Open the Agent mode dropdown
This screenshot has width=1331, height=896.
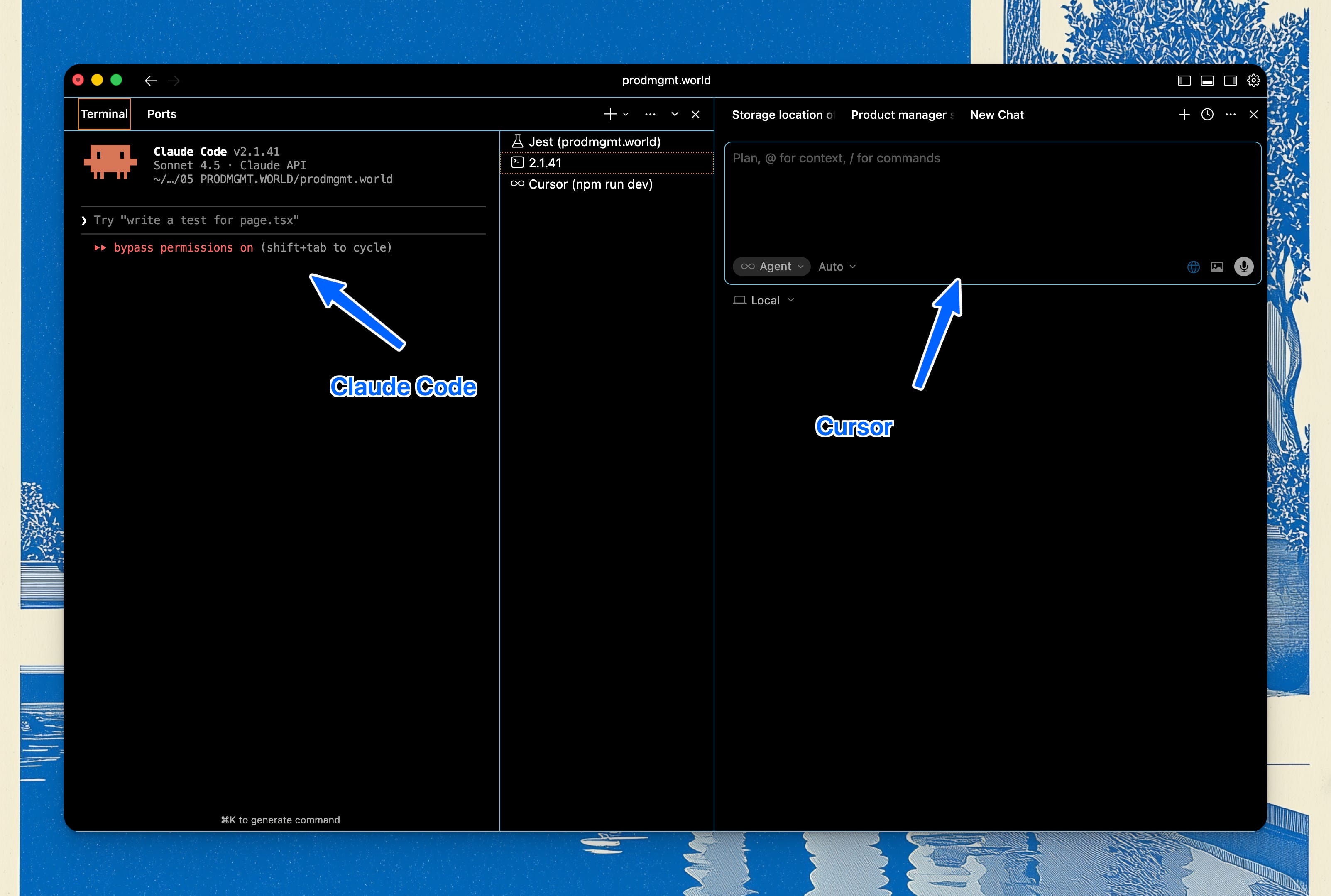(772, 266)
